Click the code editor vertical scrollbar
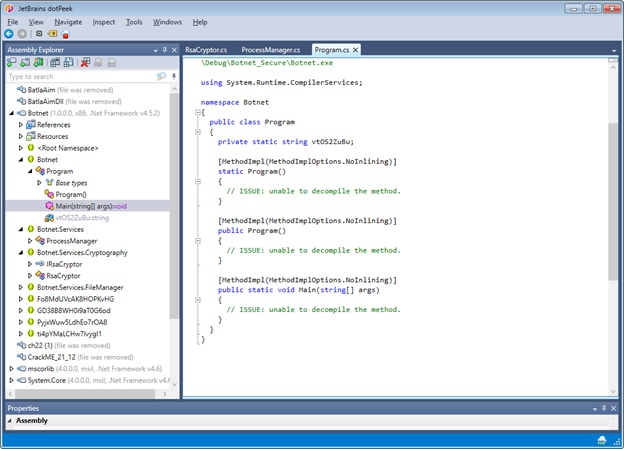Image resolution: width=624 pixels, height=449 pixels. 612,200
